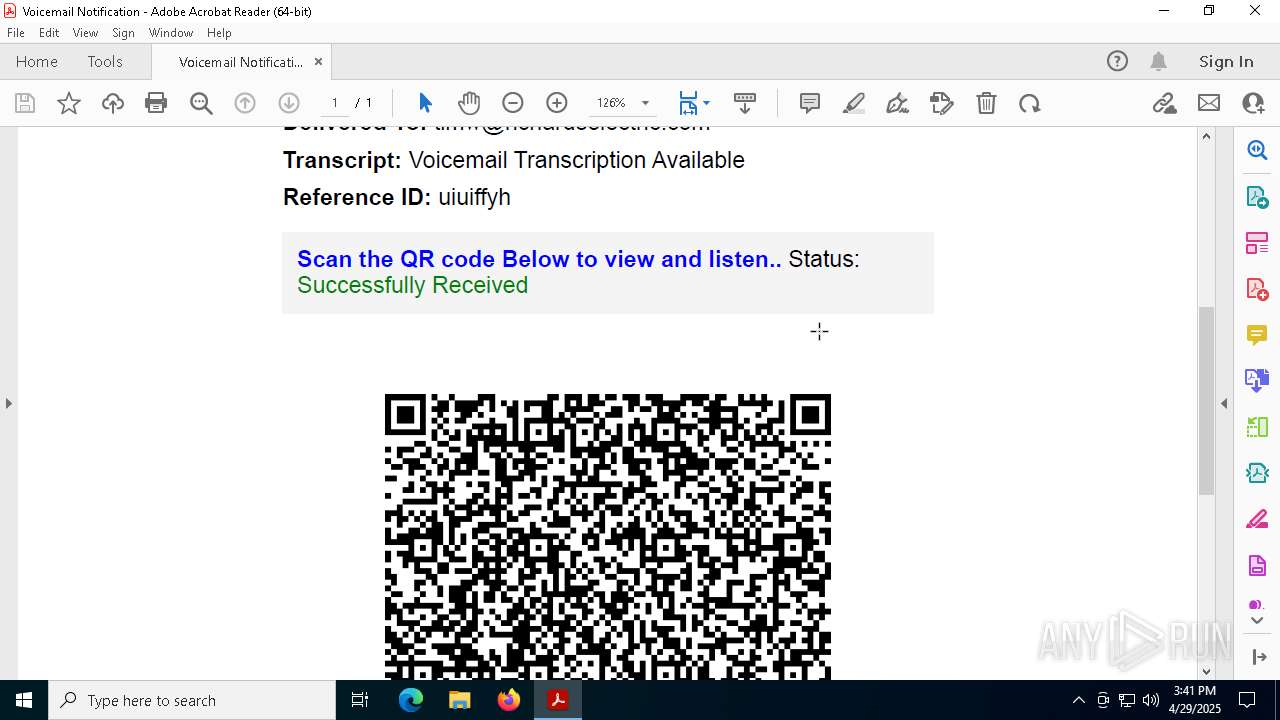Close the Voicemail Notificati... tab
The height and width of the screenshot is (720, 1280).
coord(318,62)
